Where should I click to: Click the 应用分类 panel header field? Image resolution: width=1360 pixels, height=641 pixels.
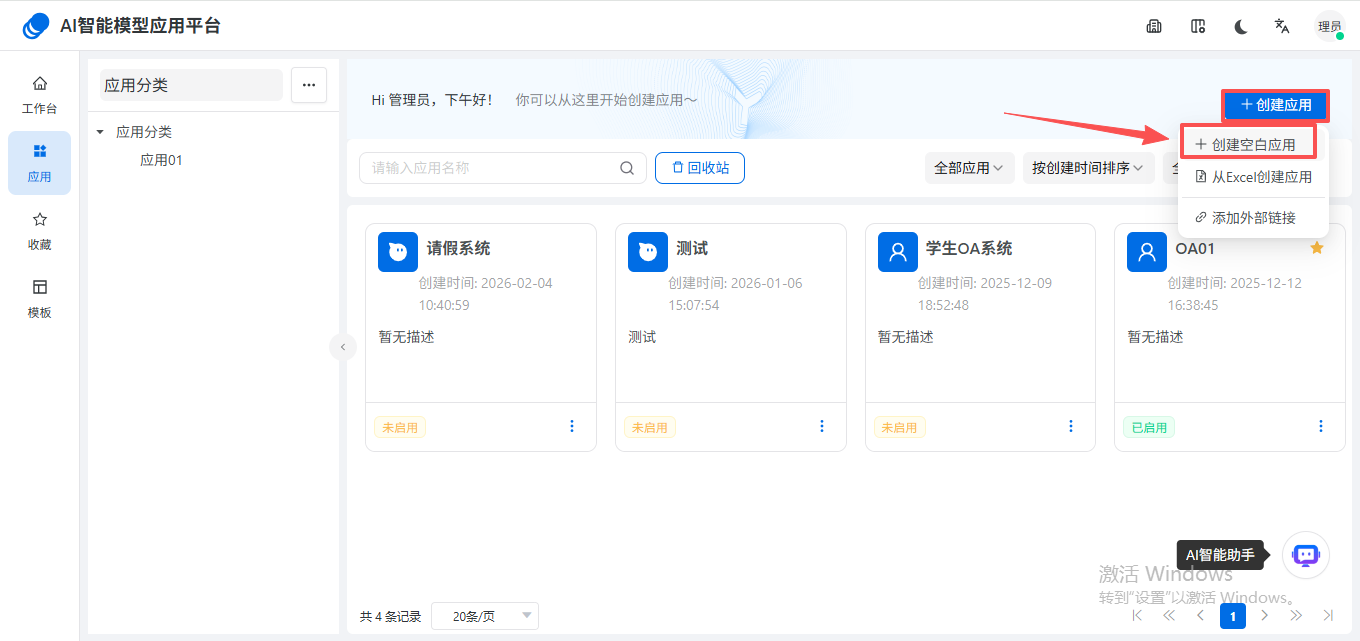coord(191,85)
